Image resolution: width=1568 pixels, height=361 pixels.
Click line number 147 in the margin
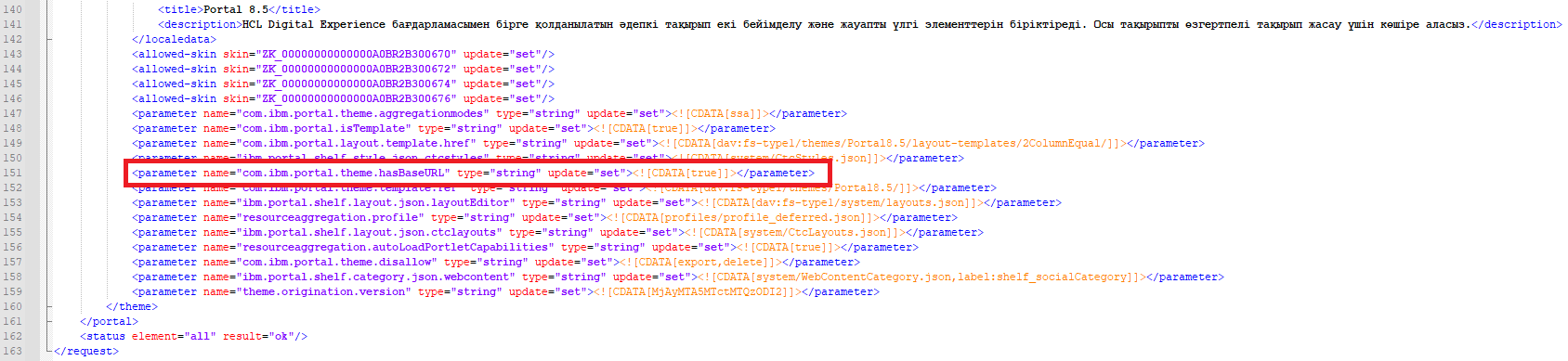pos(12,113)
